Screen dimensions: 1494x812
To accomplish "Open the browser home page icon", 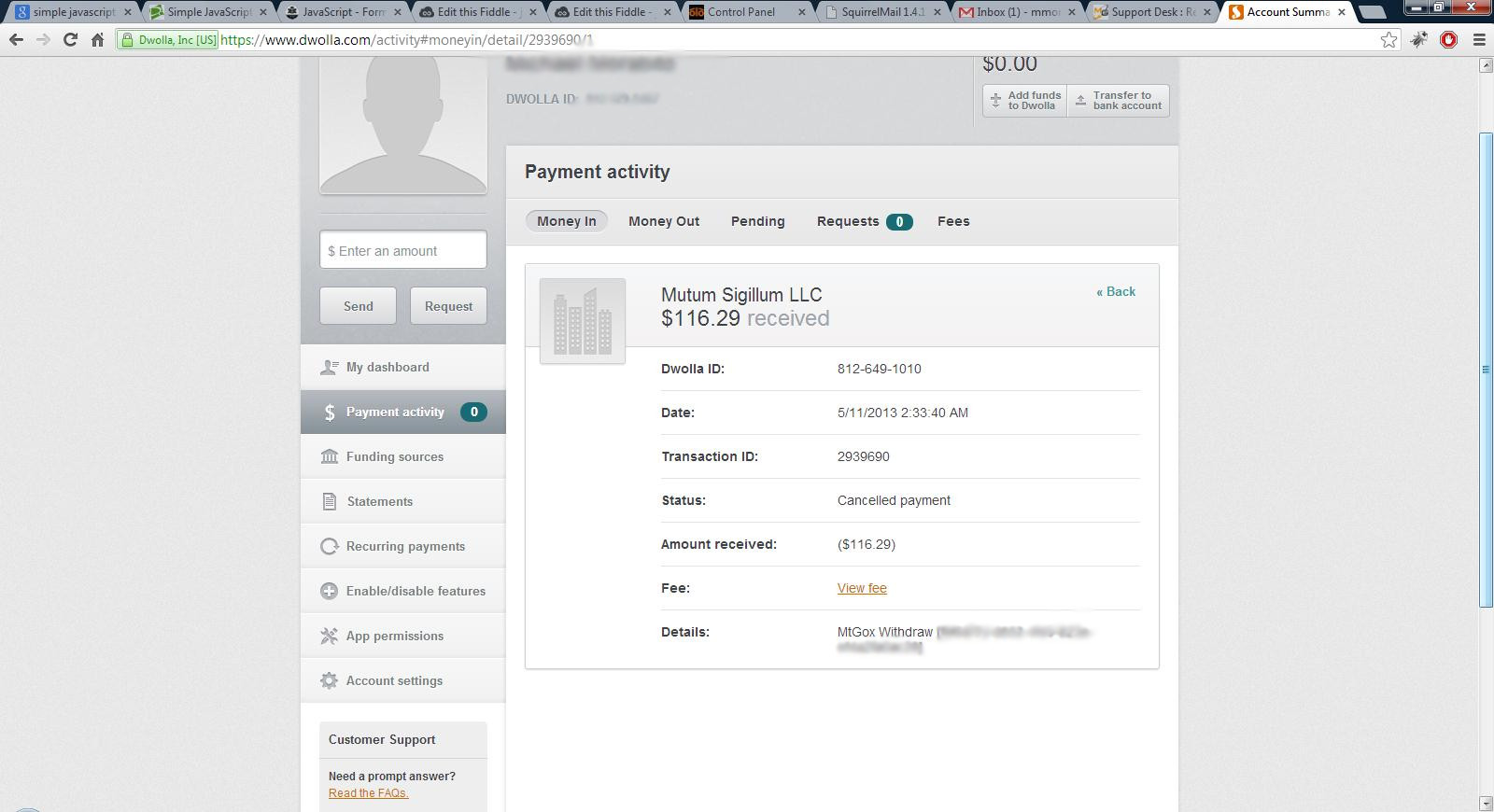I will coord(97,40).
